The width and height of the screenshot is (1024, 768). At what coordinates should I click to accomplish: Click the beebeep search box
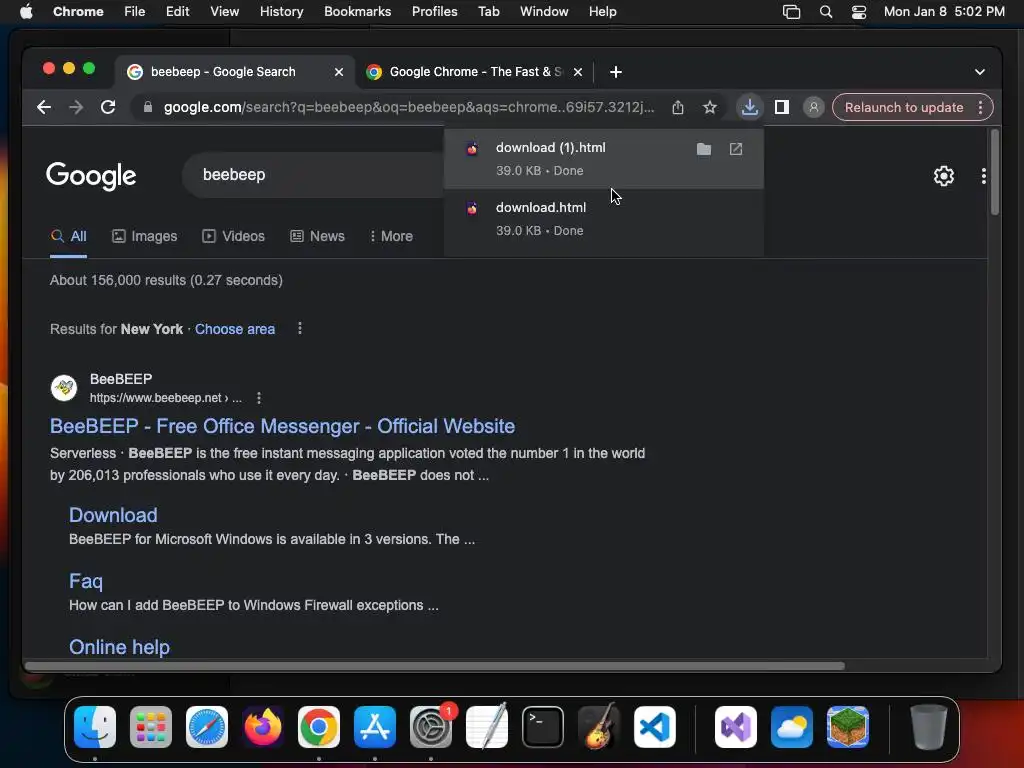point(313,175)
